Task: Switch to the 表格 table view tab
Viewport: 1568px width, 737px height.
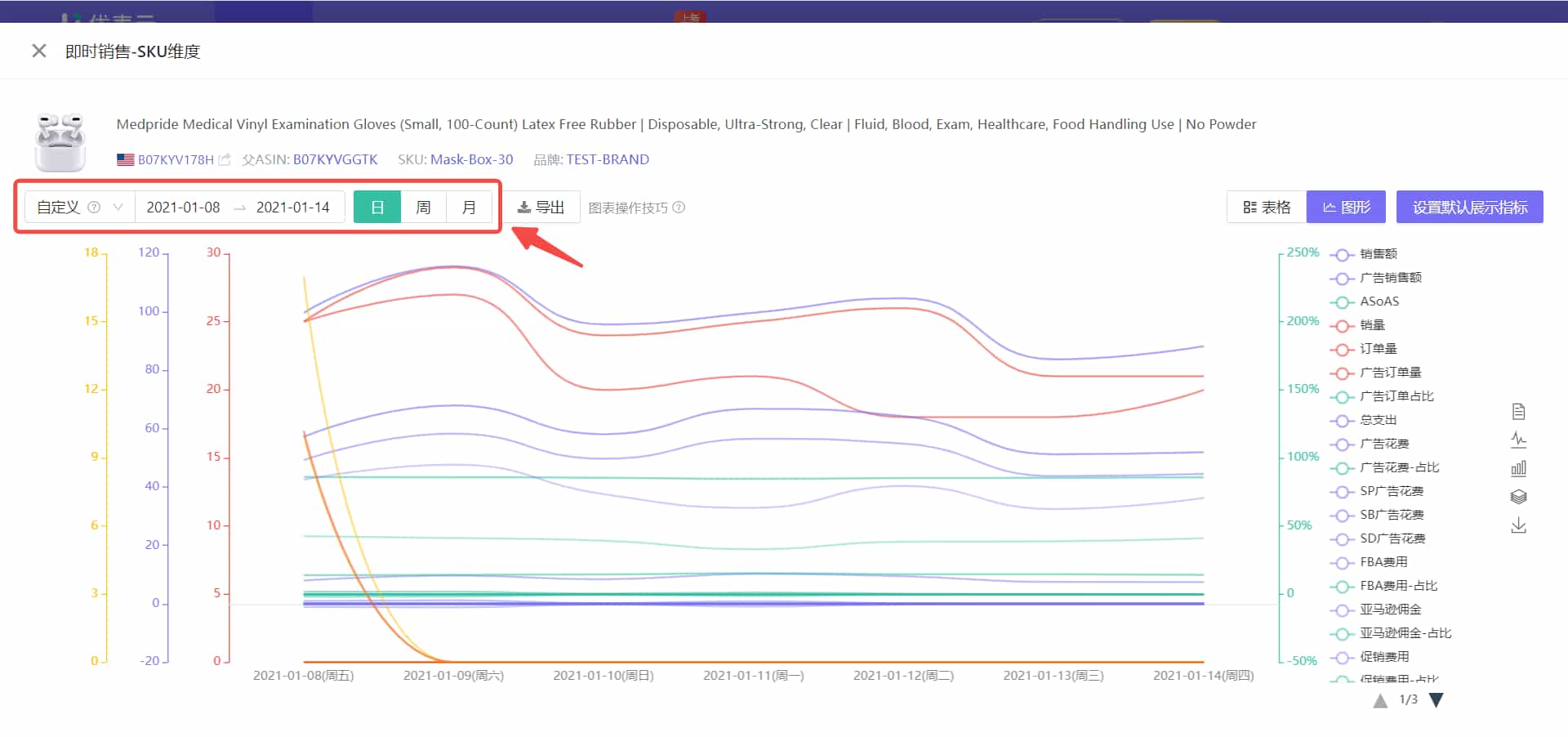Action: [x=1267, y=208]
